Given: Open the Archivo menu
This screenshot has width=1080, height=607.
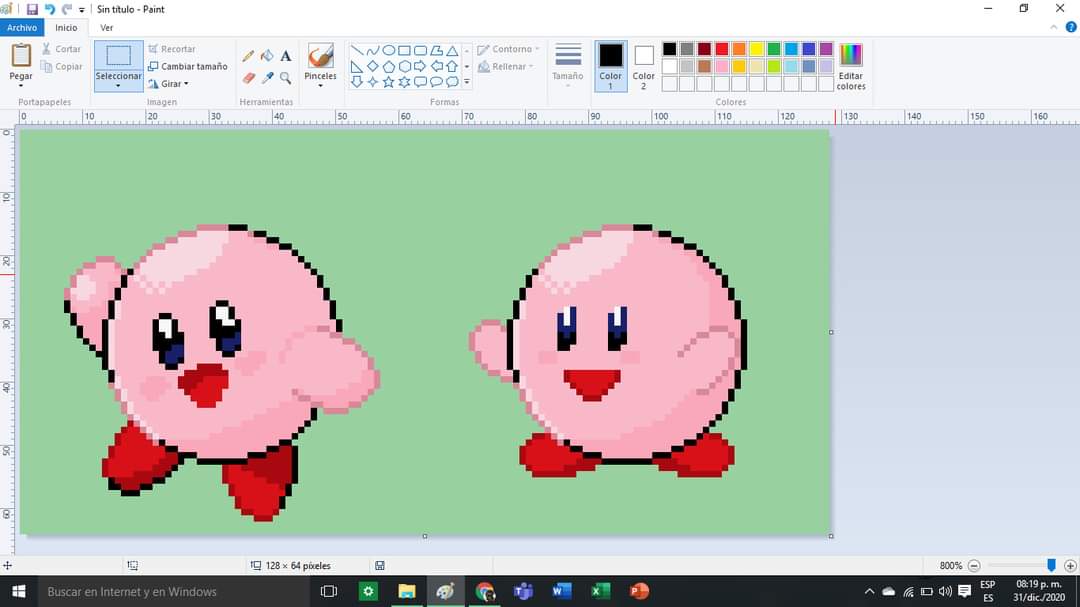Looking at the screenshot, I should pos(21,28).
